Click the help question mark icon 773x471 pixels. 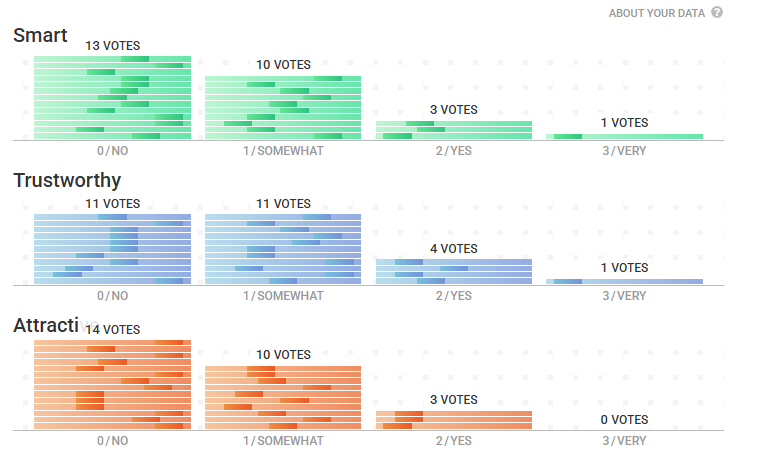tap(717, 13)
